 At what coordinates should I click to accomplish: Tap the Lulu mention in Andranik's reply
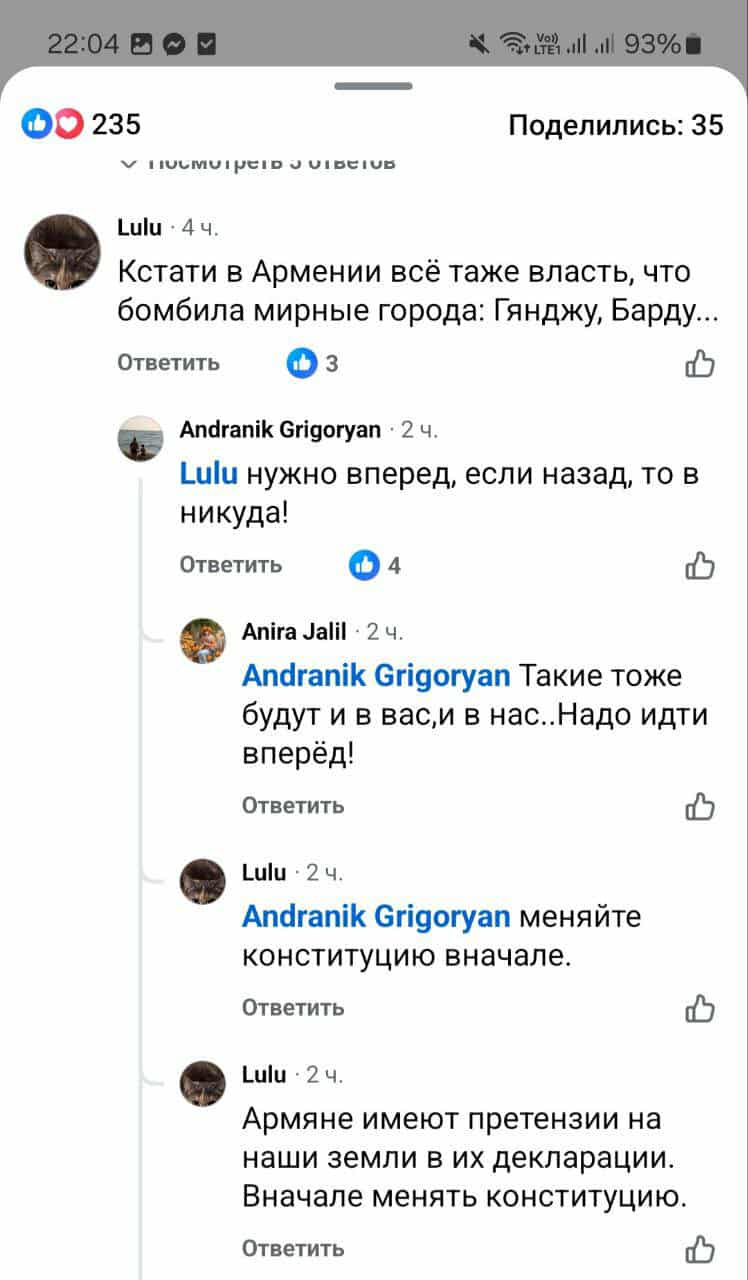coord(208,474)
